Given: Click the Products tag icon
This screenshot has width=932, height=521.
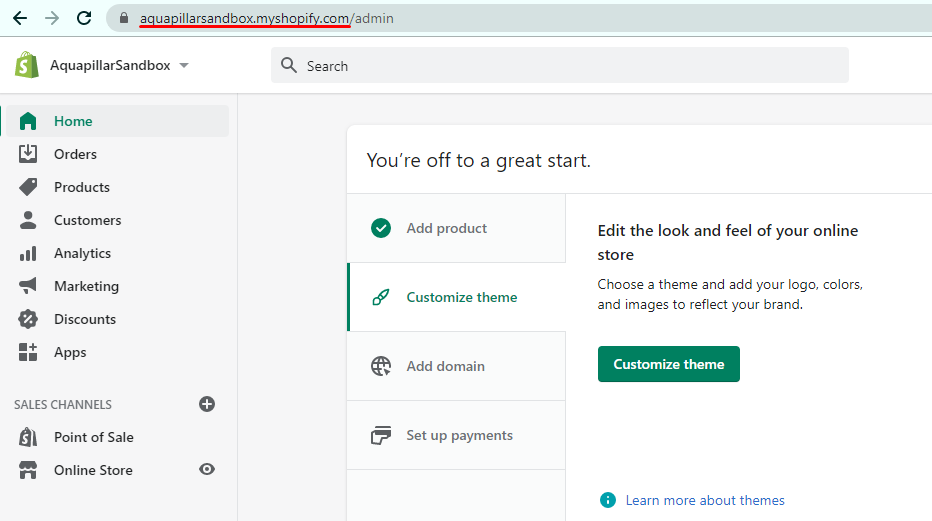Looking at the screenshot, I should (x=28, y=187).
